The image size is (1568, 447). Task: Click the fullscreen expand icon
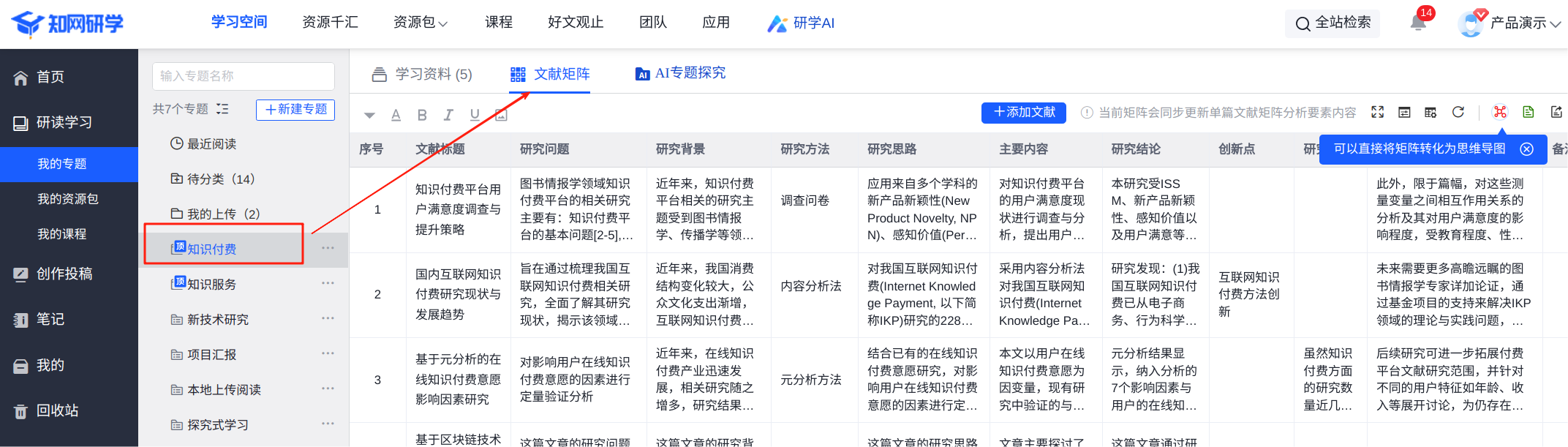(1378, 112)
